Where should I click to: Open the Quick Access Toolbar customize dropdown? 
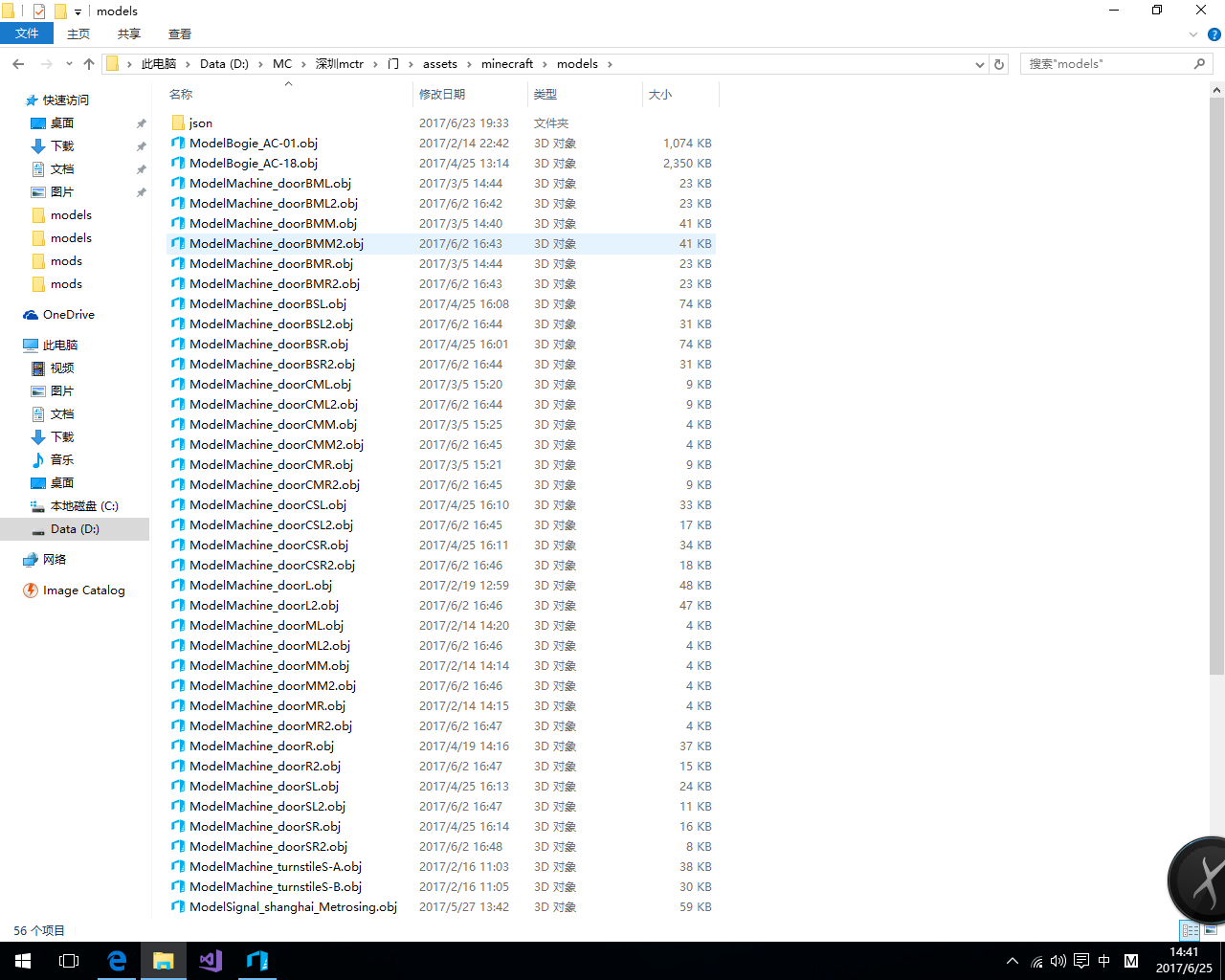[78, 11]
